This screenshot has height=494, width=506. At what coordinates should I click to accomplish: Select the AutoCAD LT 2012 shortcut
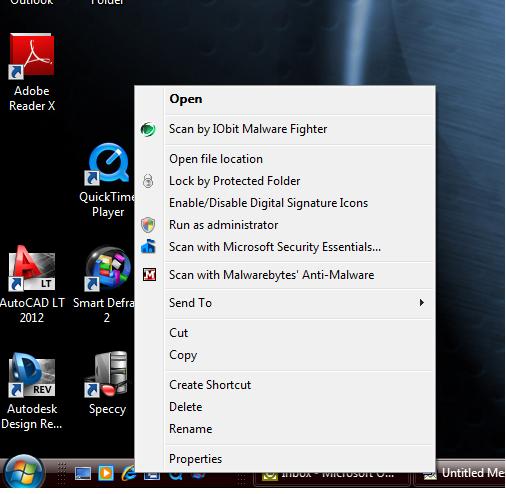pos(32,284)
